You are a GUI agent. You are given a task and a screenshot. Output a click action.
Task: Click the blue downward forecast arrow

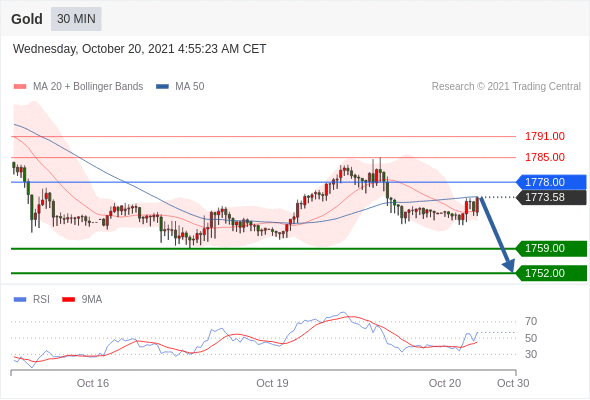tap(497, 234)
